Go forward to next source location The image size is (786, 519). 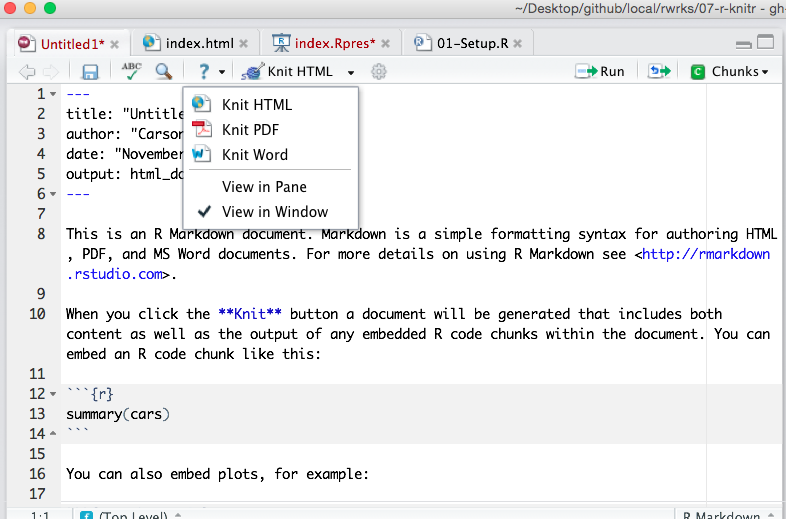click(x=51, y=72)
